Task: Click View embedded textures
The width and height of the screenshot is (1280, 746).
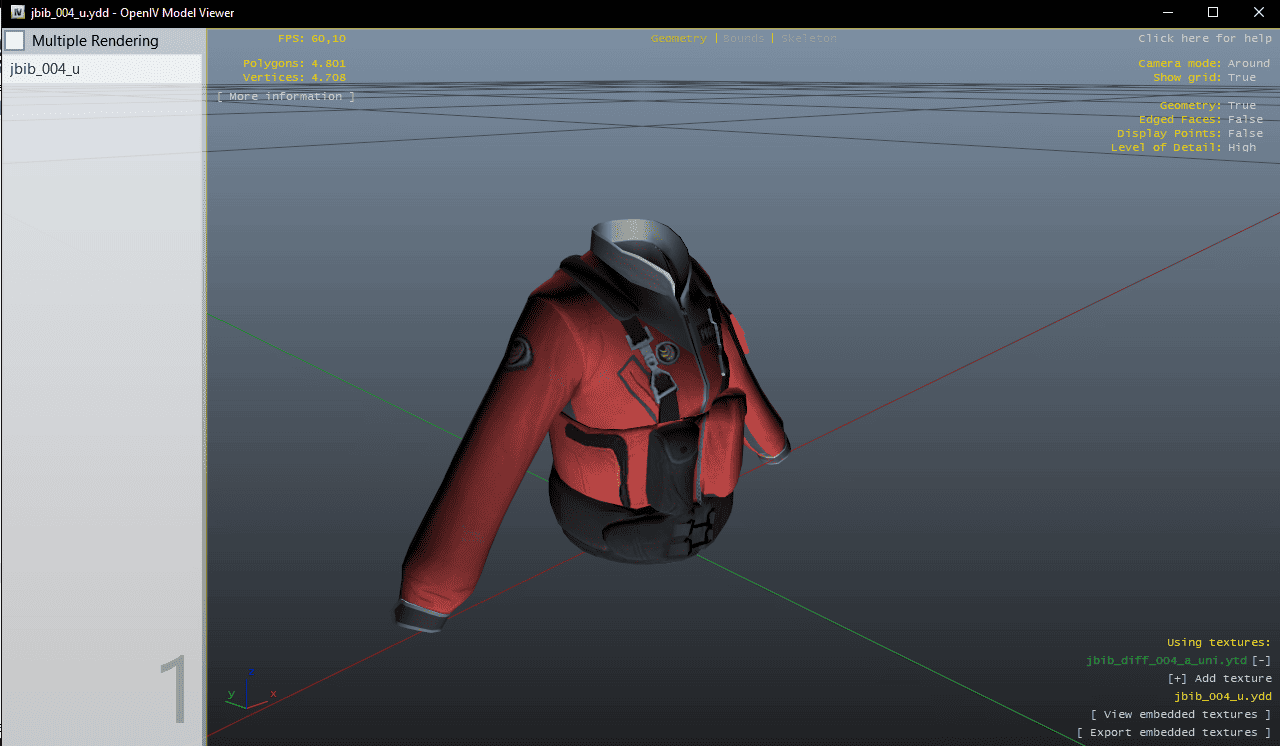Action: [1180, 714]
